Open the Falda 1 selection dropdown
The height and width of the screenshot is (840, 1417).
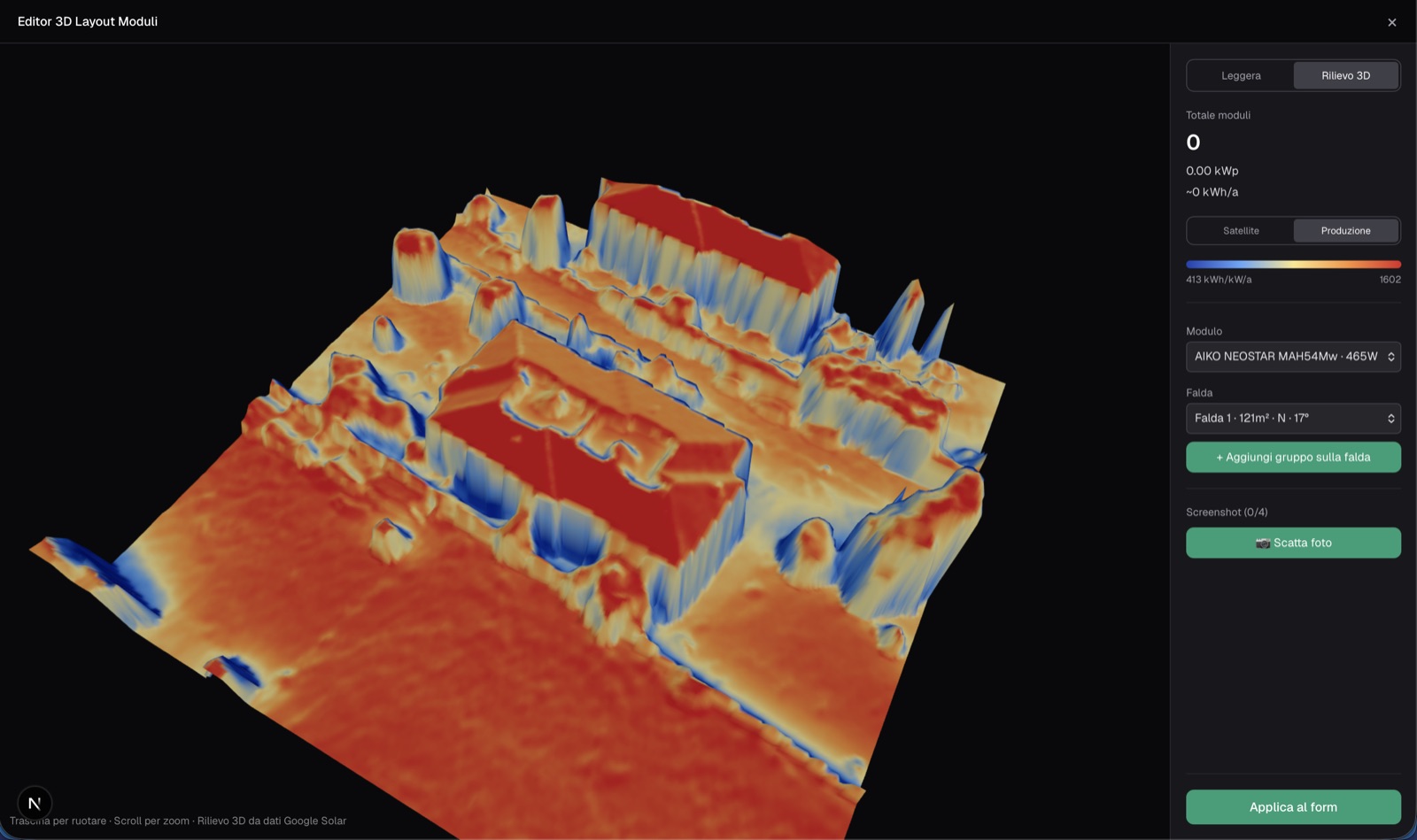point(1293,418)
